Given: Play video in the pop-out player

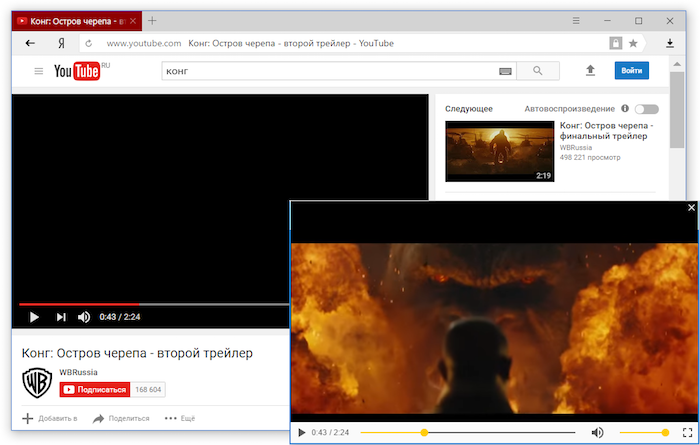Looking at the screenshot, I should [x=302, y=433].
